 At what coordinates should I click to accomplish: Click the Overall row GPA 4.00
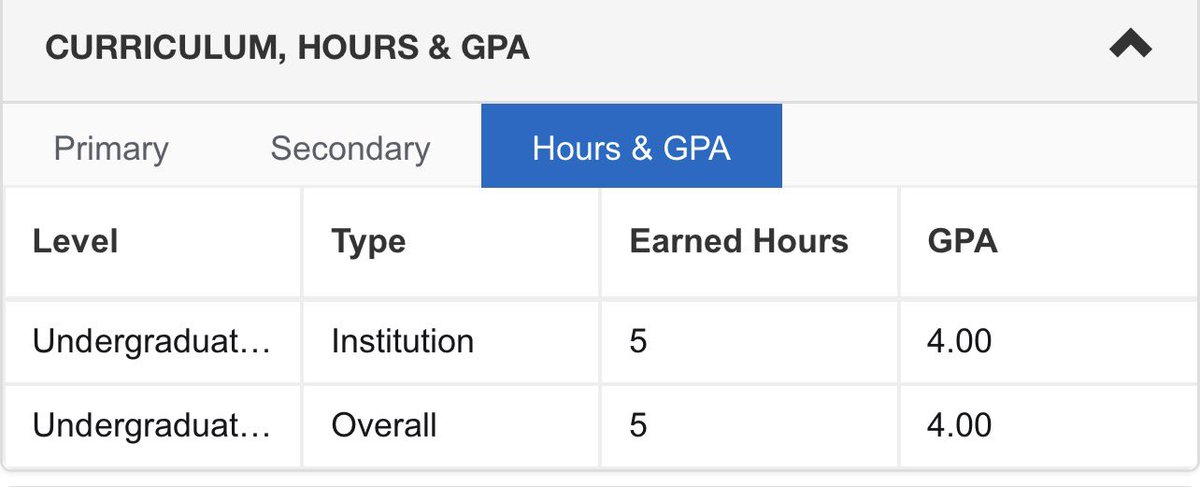[x=960, y=425]
